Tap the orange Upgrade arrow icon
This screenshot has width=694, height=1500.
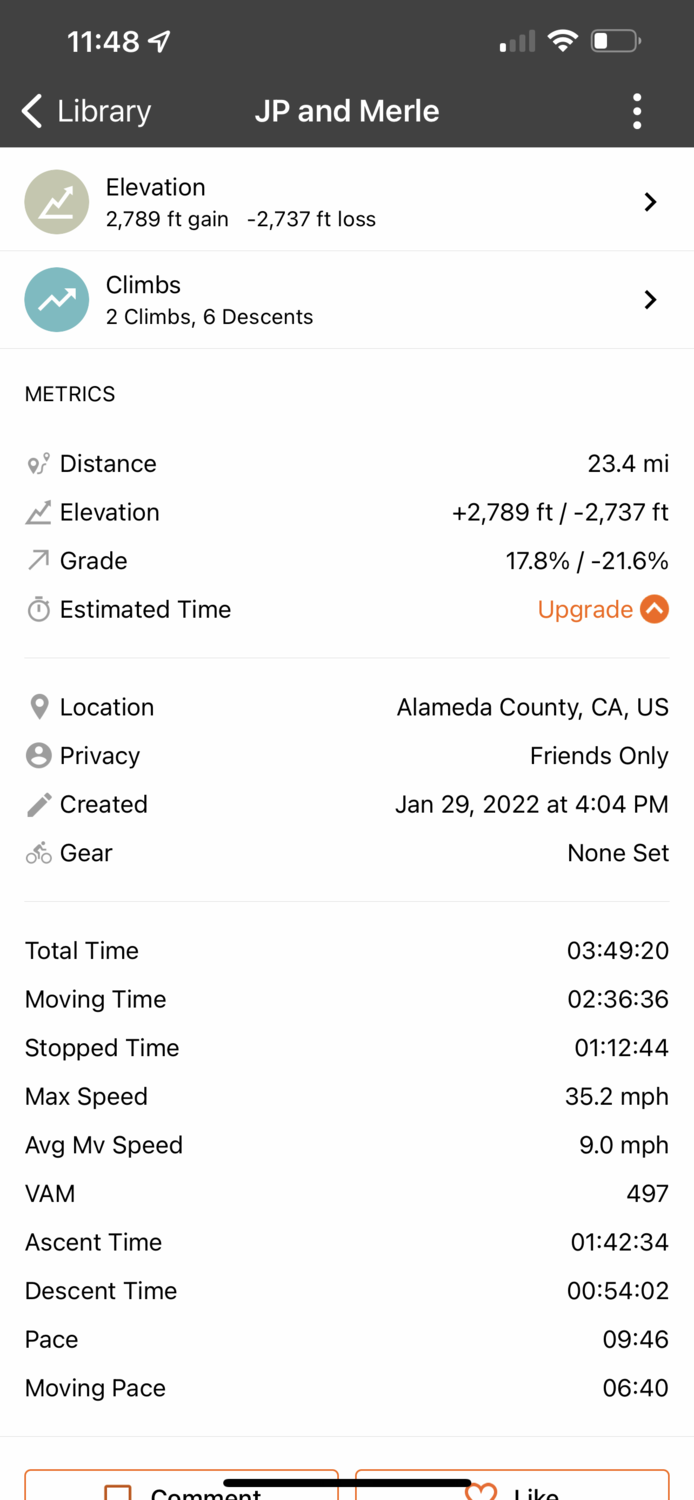654,609
